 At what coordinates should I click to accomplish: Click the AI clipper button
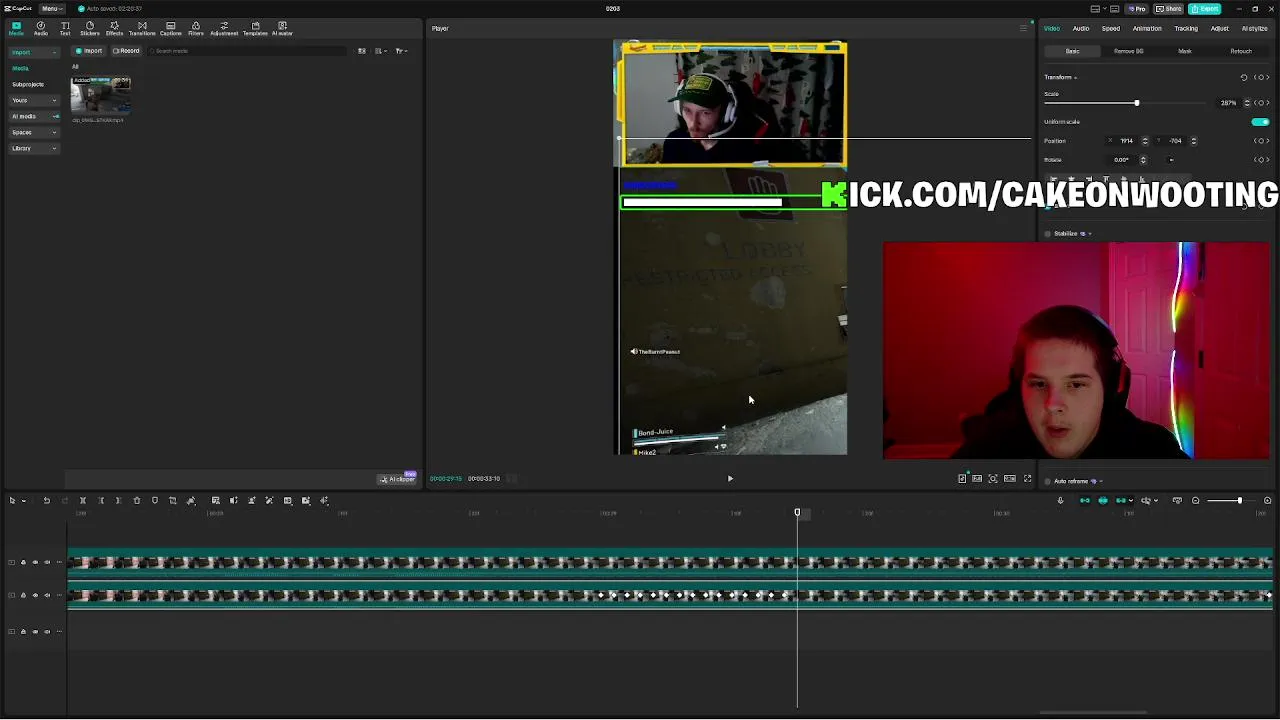pos(397,479)
